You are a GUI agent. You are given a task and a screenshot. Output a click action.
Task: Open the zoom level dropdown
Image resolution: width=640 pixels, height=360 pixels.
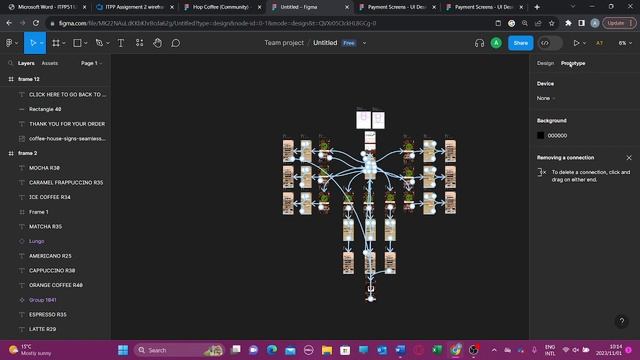pyautogui.click(x=625, y=43)
